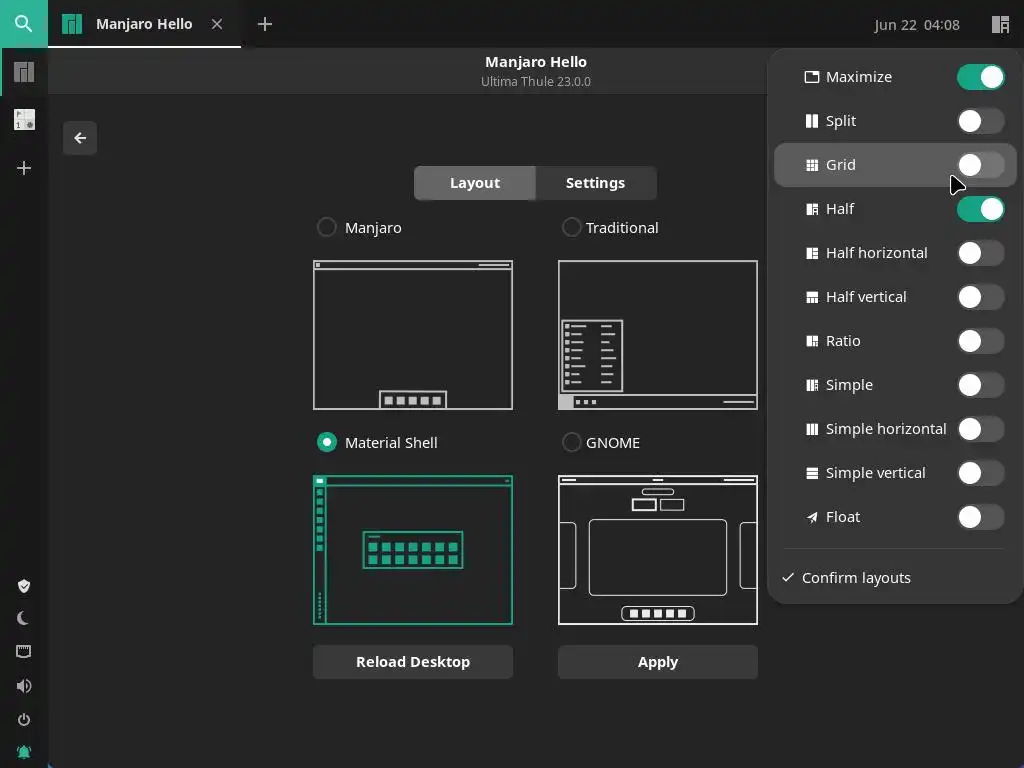Open the notifications bell icon

pos(24,752)
